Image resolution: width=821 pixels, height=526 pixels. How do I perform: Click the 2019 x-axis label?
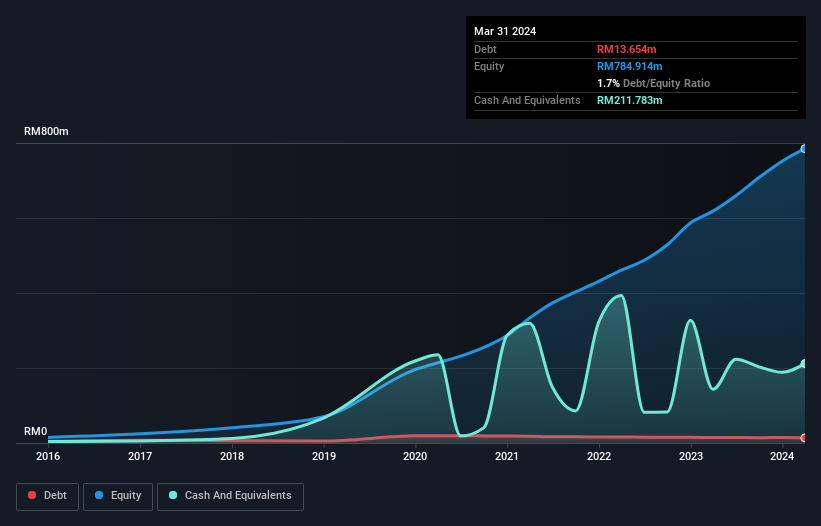point(324,456)
